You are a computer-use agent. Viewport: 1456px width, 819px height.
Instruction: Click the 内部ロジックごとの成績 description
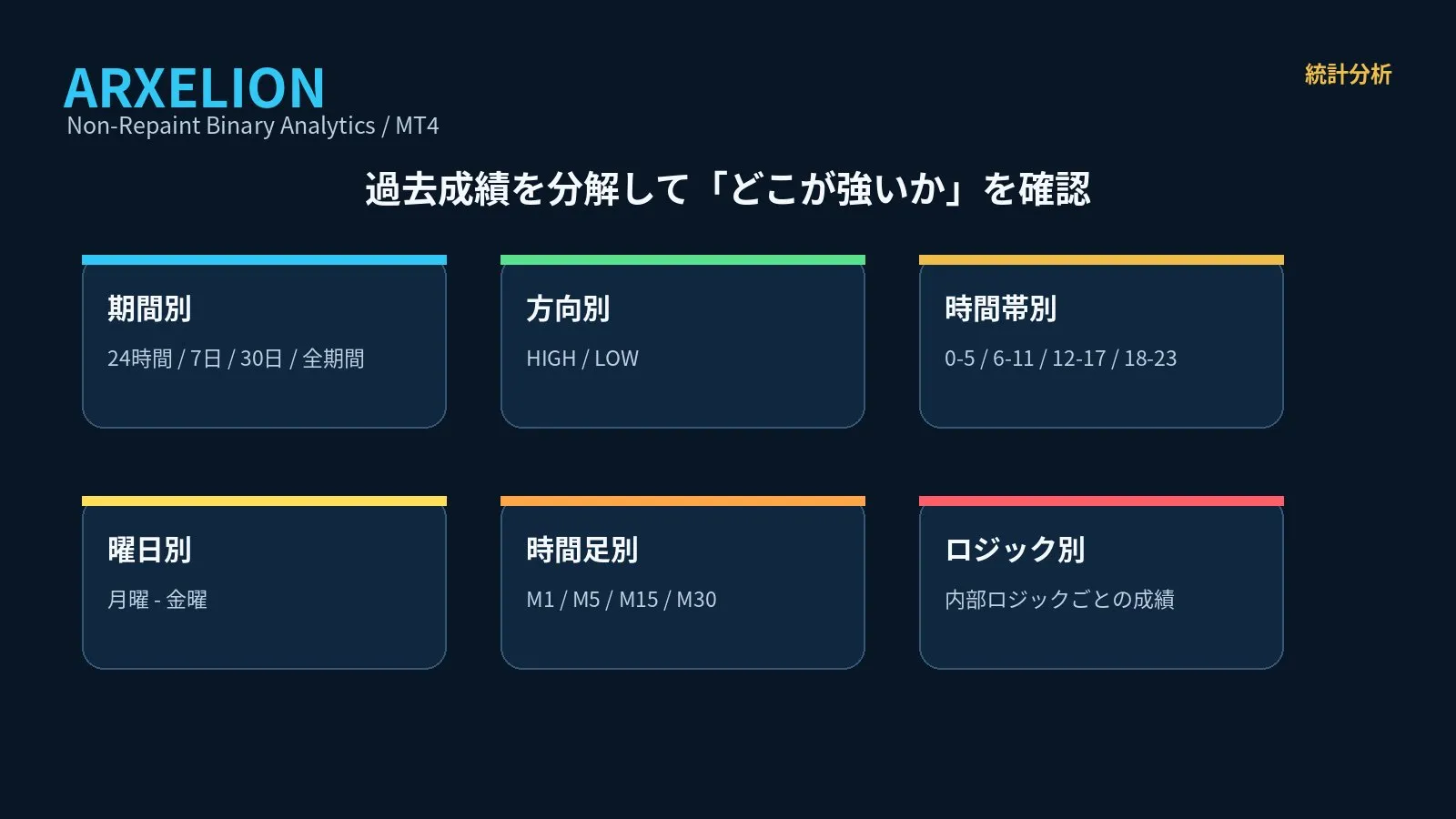click(1059, 600)
